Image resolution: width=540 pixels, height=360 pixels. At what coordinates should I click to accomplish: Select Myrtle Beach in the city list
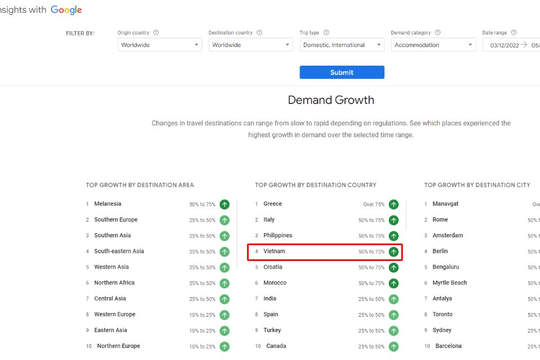pyautogui.click(x=450, y=283)
